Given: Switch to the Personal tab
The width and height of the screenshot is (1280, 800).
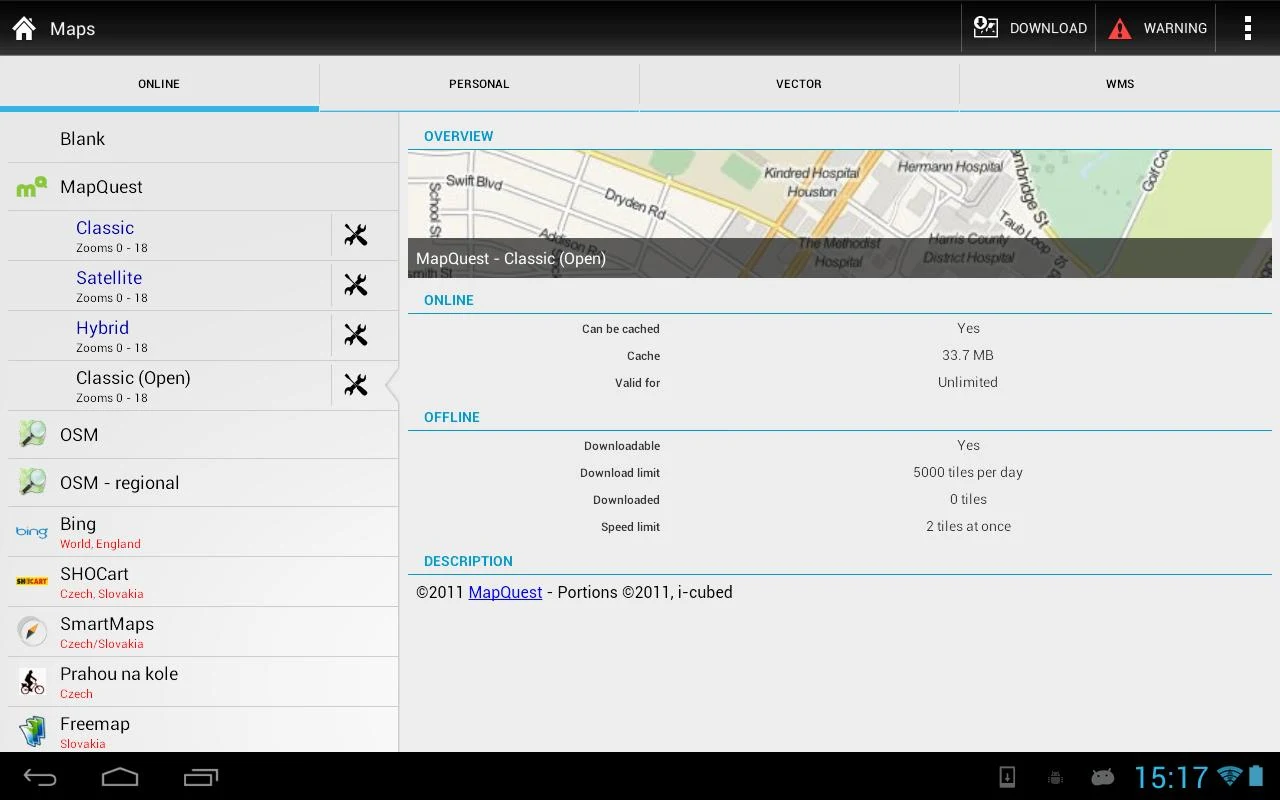Looking at the screenshot, I should [479, 84].
